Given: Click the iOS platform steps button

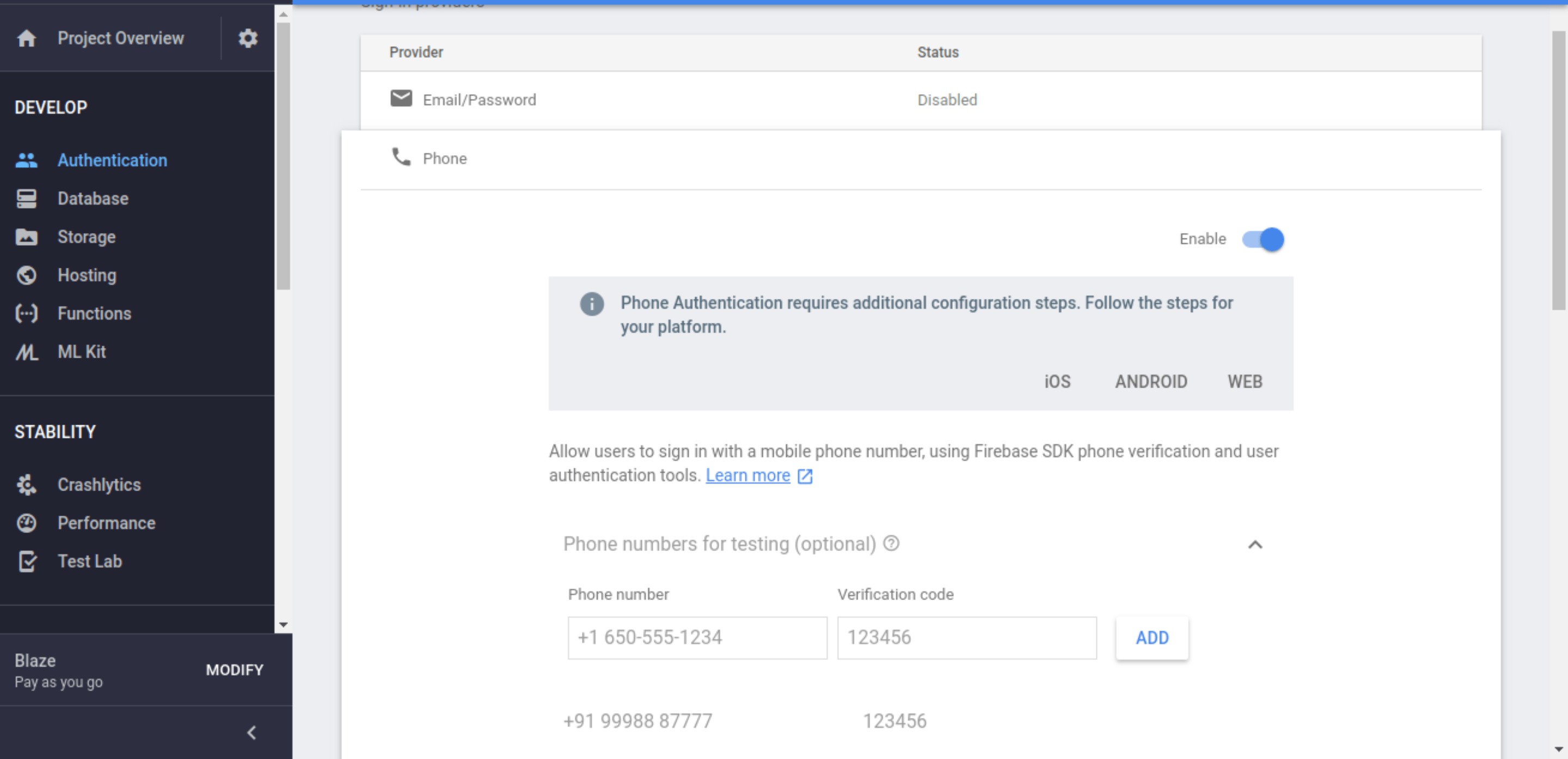Looking at the screenshot, I should pyautogui.click(x=1058, y=382).
